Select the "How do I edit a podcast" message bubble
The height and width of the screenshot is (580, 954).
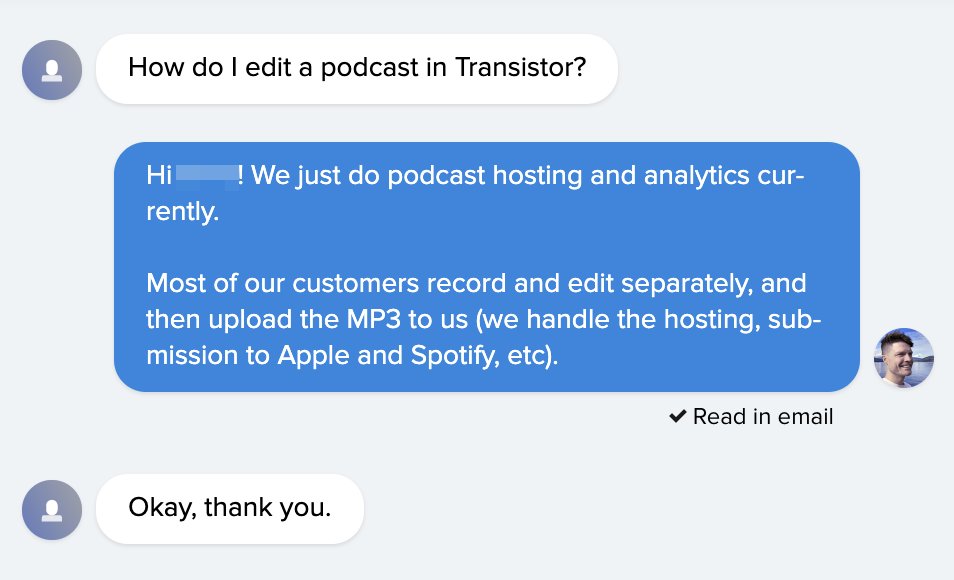(x=356, y=69)
